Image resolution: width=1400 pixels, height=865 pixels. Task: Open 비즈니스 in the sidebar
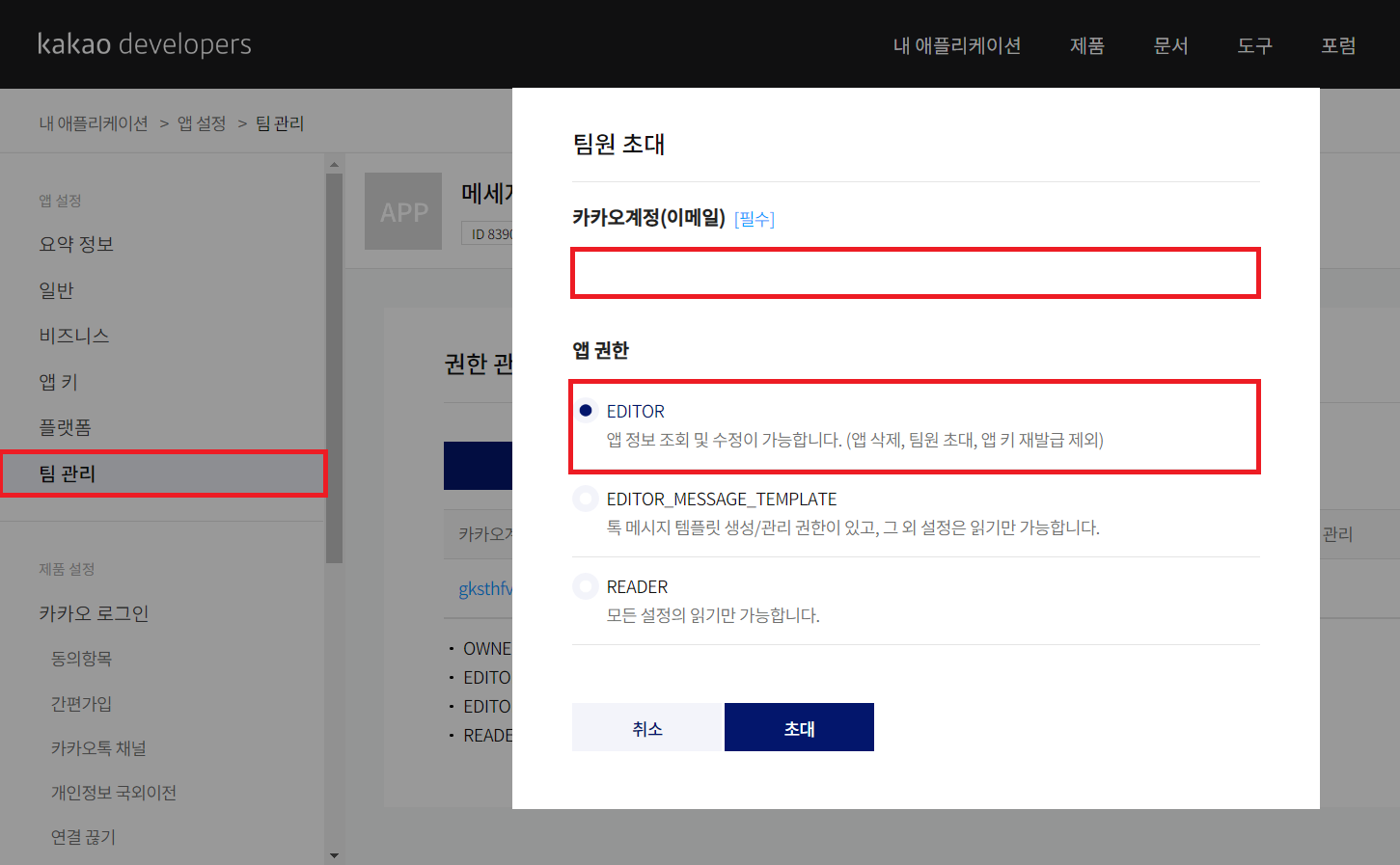pos(73,336)
